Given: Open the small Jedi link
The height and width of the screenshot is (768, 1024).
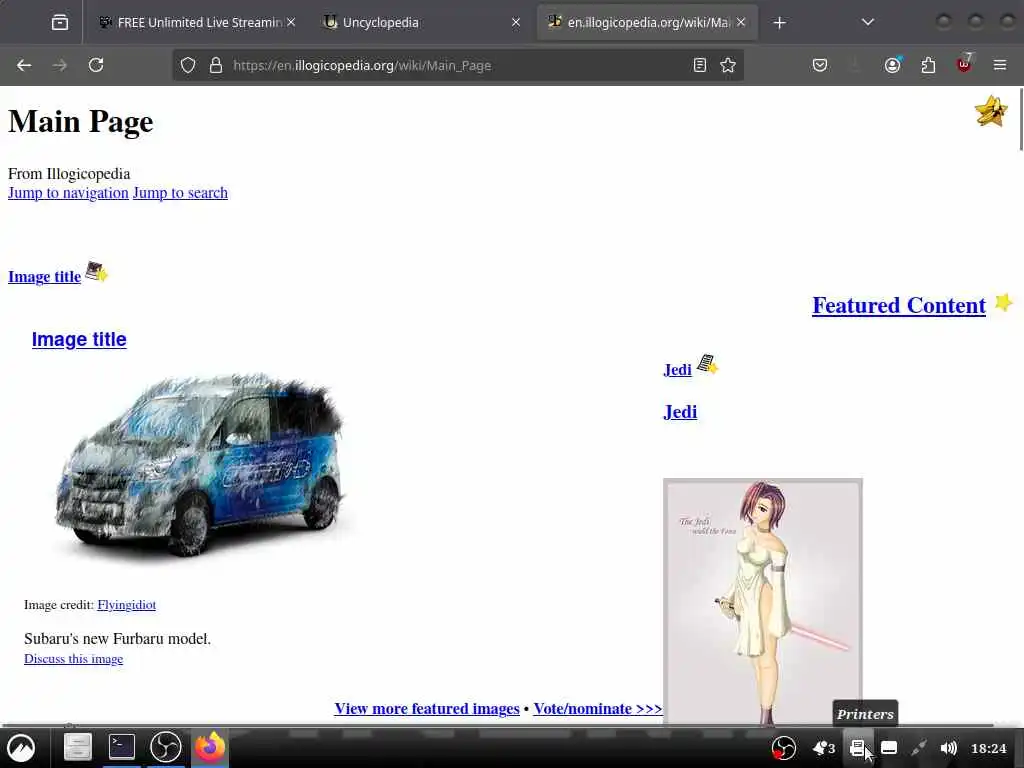Looking at the screenshot, I should [x=677, y=370].
